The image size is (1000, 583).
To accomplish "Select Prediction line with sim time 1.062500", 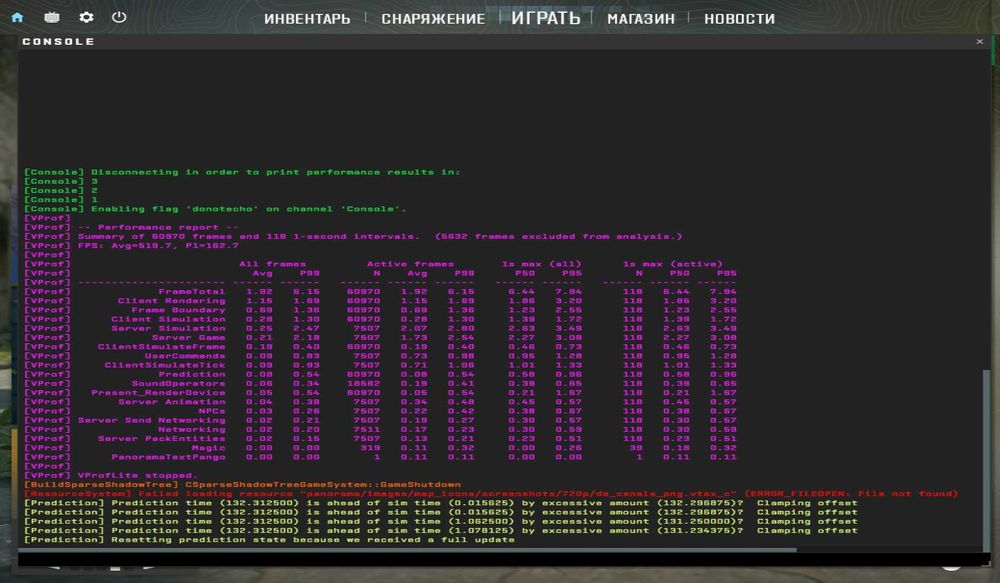I will point(441,521).
